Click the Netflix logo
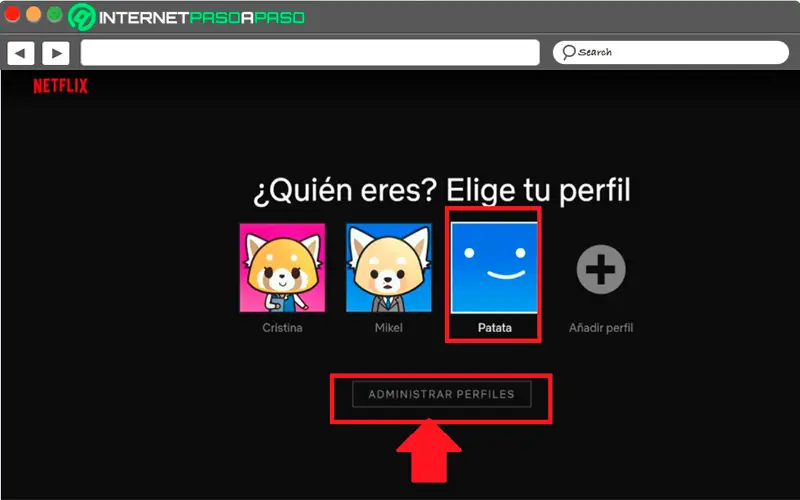 coord(60,86)
